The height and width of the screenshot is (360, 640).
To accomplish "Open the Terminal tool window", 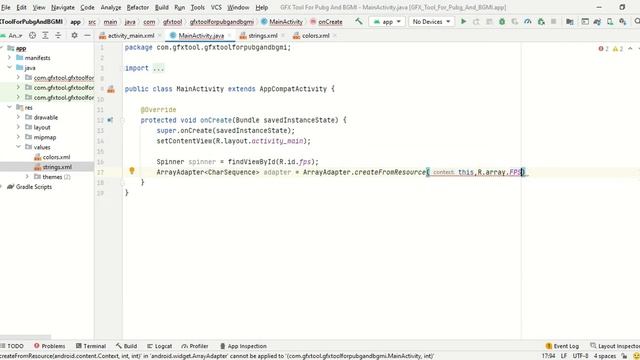I will [x=91, y=346].
